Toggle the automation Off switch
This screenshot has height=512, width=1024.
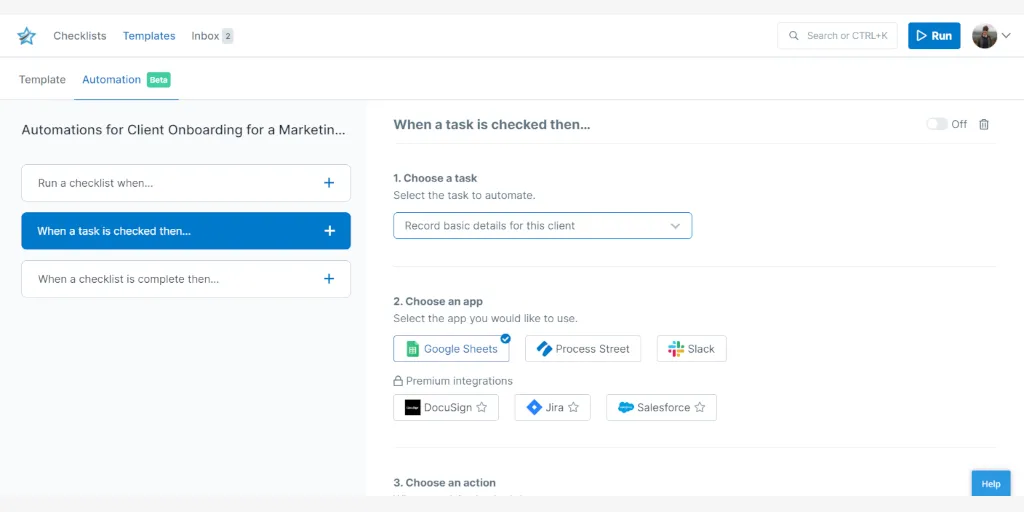936,124
